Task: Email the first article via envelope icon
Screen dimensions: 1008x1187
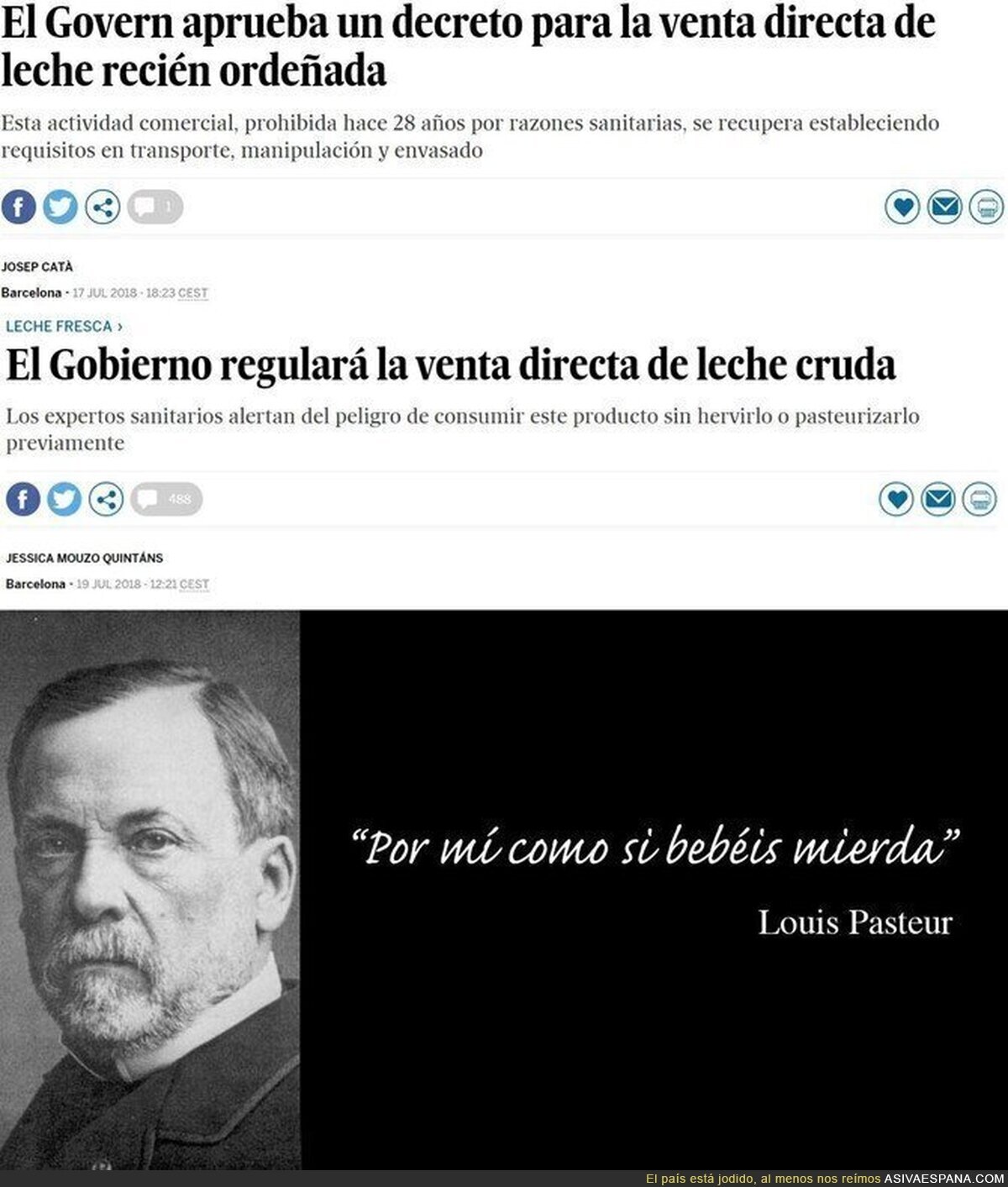Action: click(x=944, y=207)
